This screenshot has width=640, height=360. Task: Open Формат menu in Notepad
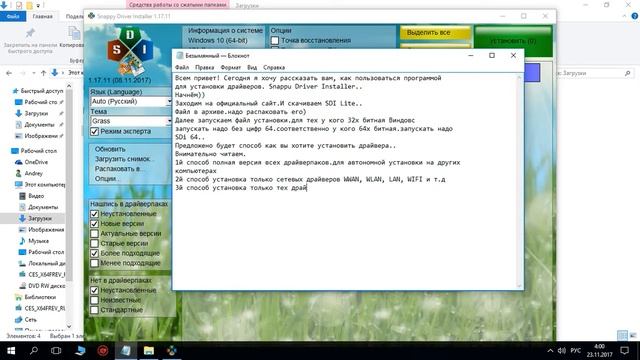click(x=231, y=67)
